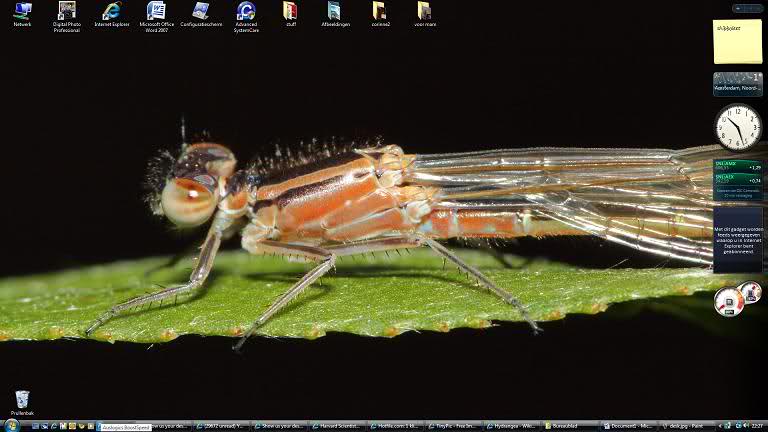Select the Prullenbak recycle bin icon
The width and height of the screenshot is (768, 432).
[22, 403]
